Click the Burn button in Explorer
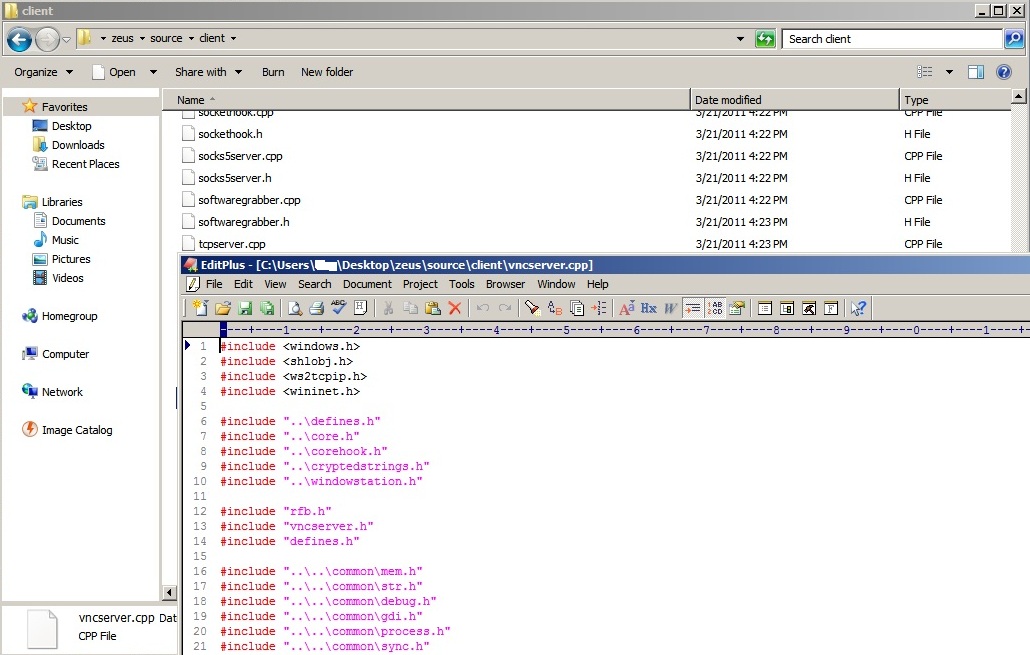Screen dimensions: 1030x655 click(x=273, y=72)
